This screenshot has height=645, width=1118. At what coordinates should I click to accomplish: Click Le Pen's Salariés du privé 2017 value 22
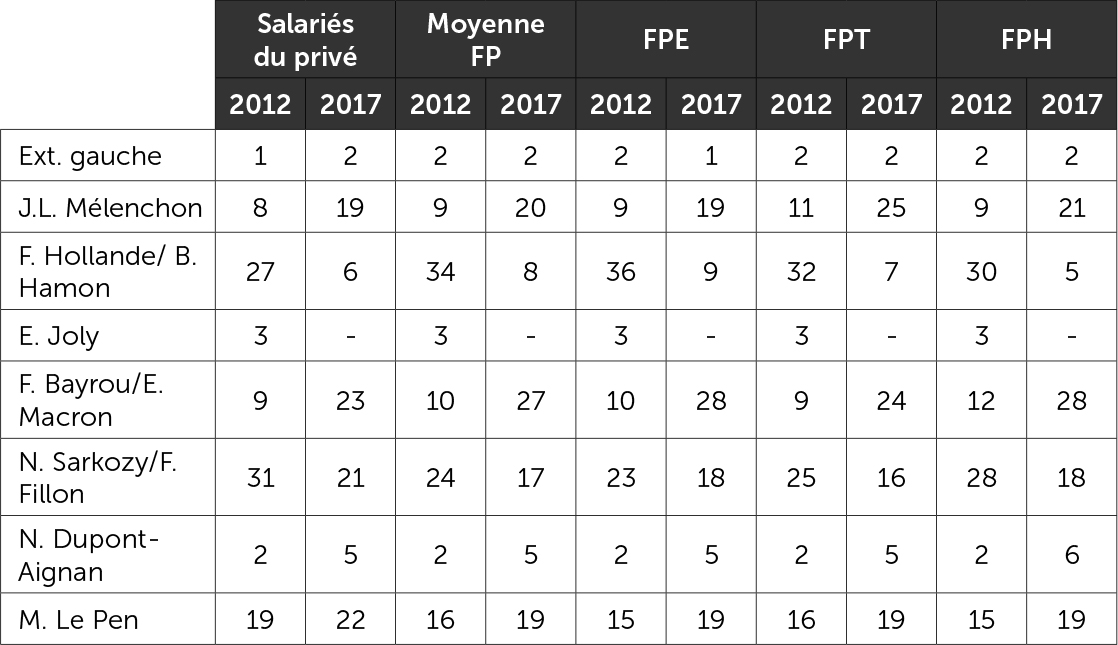(x=350, y=620)
